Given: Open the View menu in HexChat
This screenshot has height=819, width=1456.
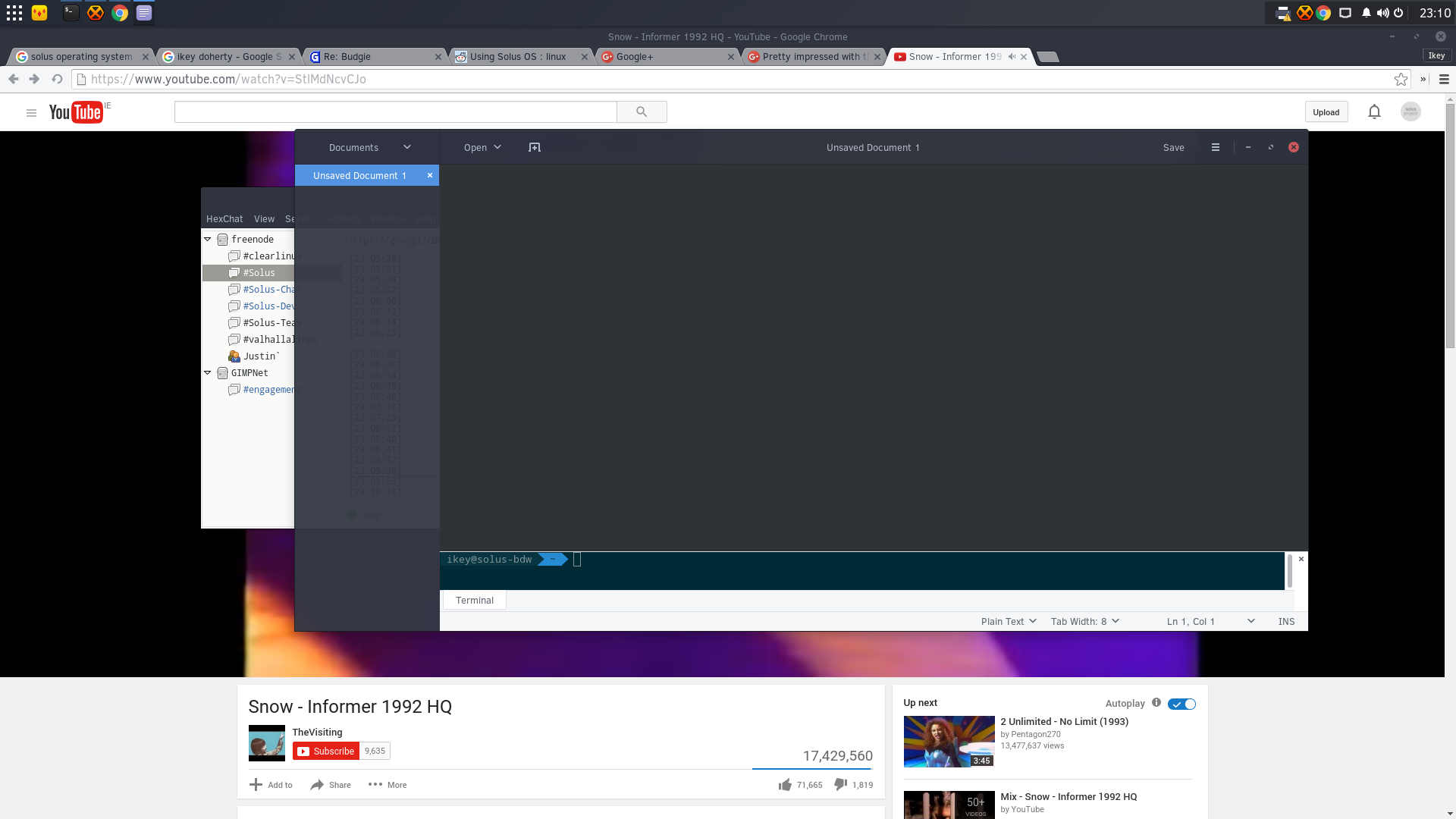Looking at the screenshot, I should tap(264, 219).
